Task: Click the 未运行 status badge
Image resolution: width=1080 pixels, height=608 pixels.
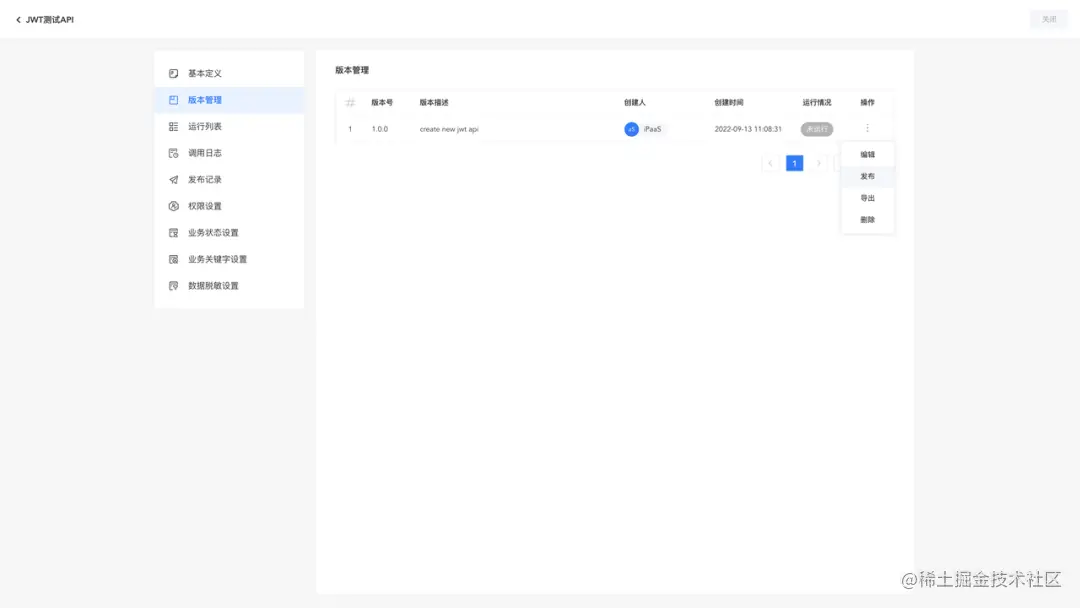Action: (816, 129)
